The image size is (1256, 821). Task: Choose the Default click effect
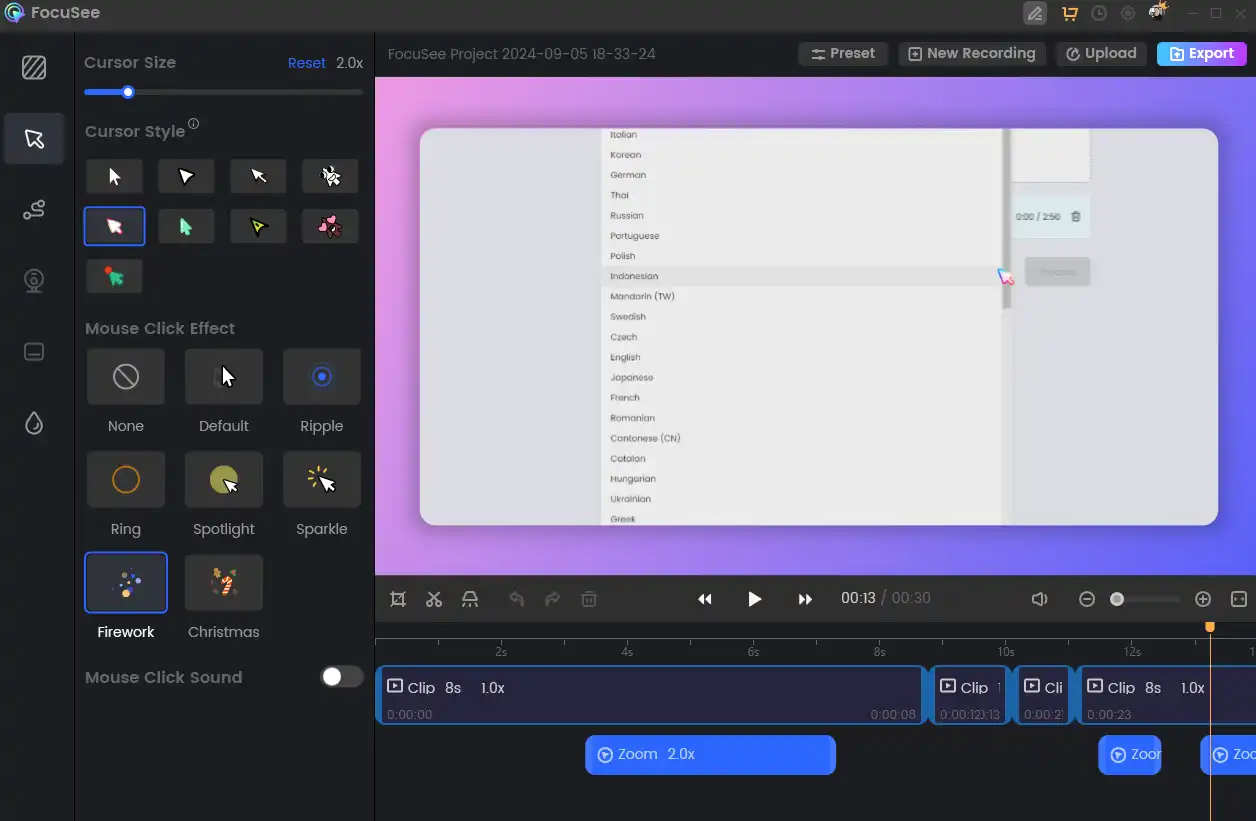point(224,377)
